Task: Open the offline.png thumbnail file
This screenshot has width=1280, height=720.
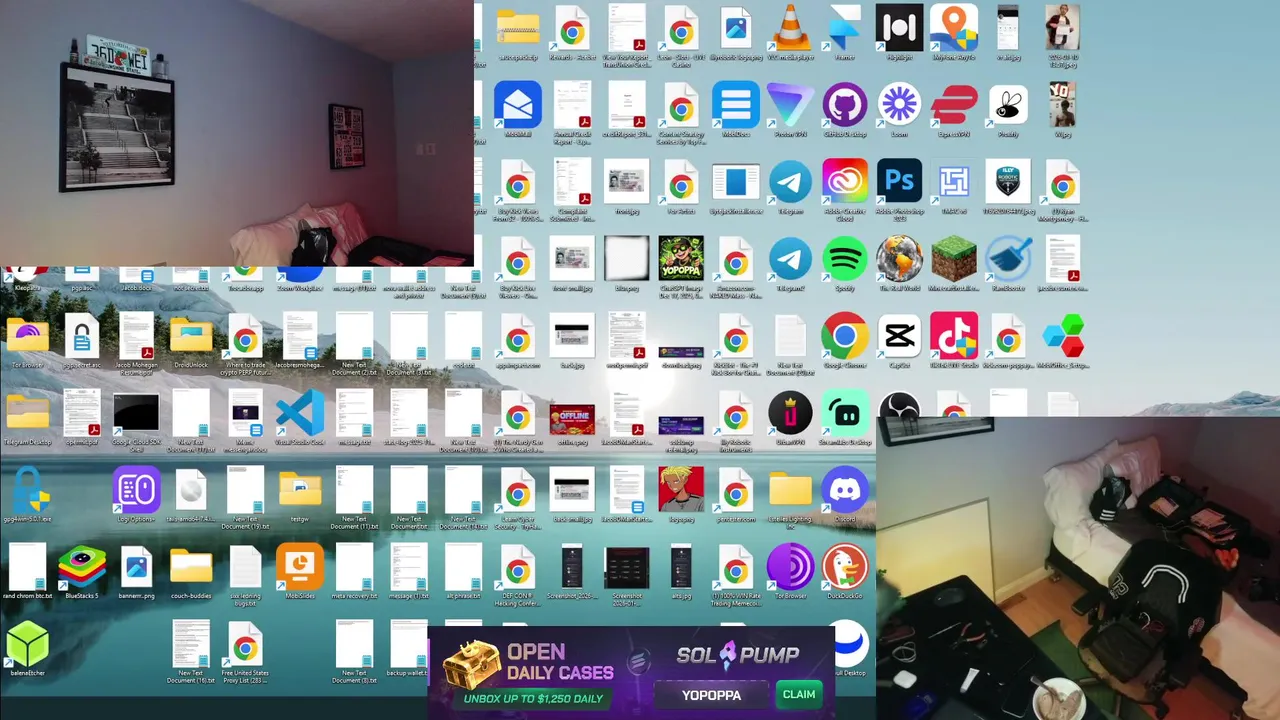Action: coord(572,418)
